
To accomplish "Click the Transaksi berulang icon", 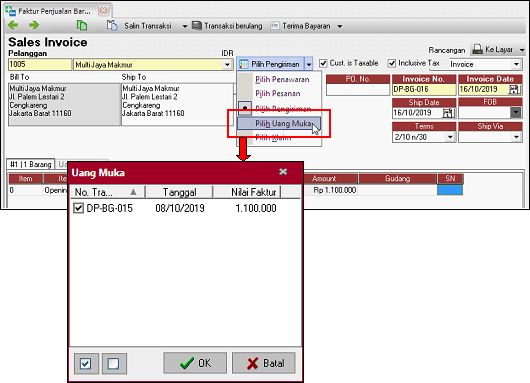I will pyautogui.click(x=197, y=25).
